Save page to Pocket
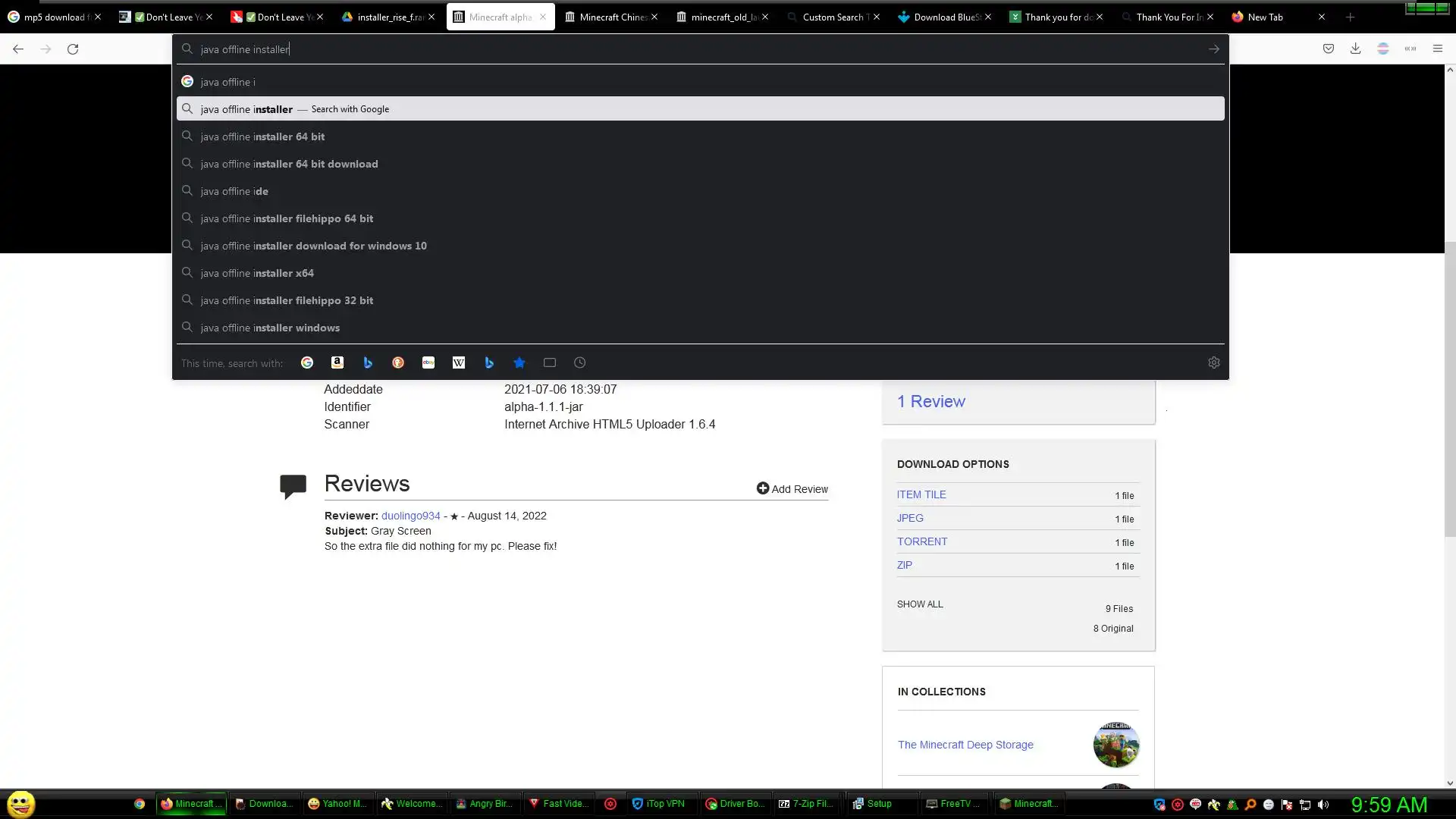The image size is (1456, 819). [1328, 49]
